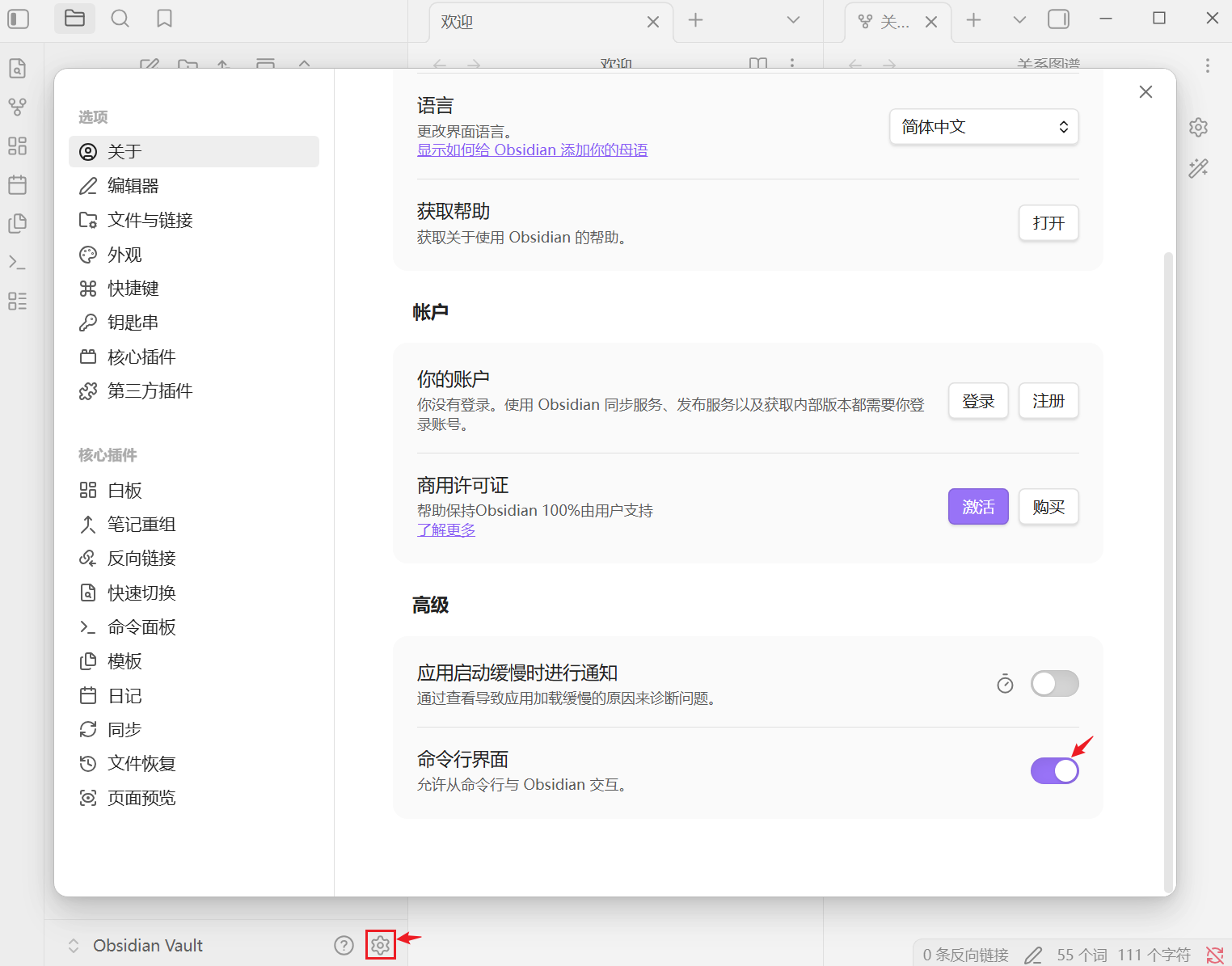Open the file explorer folder icon
This screenshot has width=1232, height=966.
pyautogui.click(x=74, y=19)
